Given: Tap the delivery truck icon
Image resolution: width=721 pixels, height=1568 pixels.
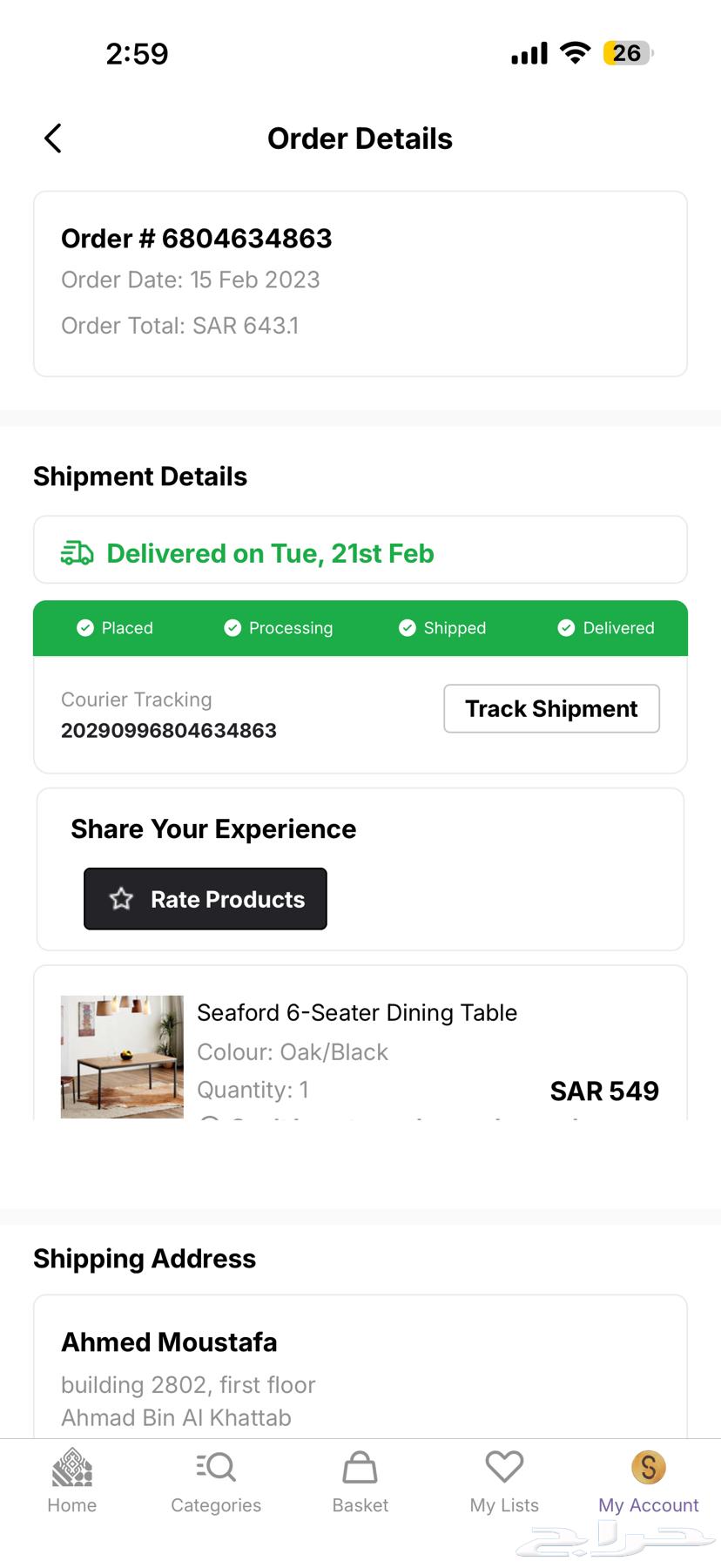Looking at the screenshot, I should pos(77,553).
